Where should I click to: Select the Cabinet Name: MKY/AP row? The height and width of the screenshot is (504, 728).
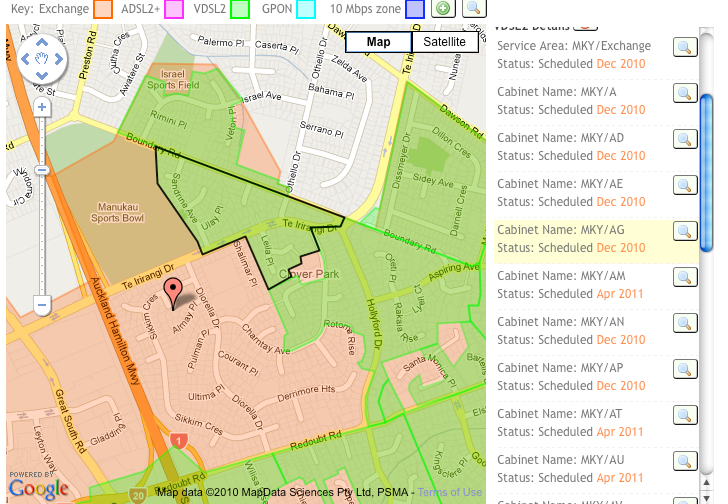(x=596, y=376)
